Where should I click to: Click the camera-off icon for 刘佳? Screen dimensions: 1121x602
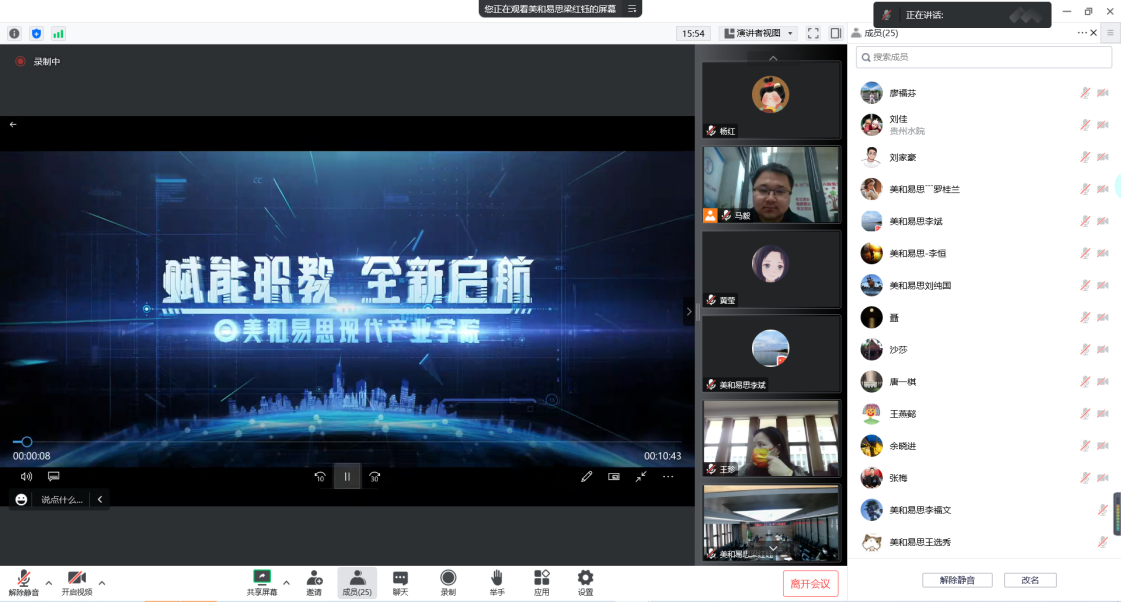[x=1103, y=125]
